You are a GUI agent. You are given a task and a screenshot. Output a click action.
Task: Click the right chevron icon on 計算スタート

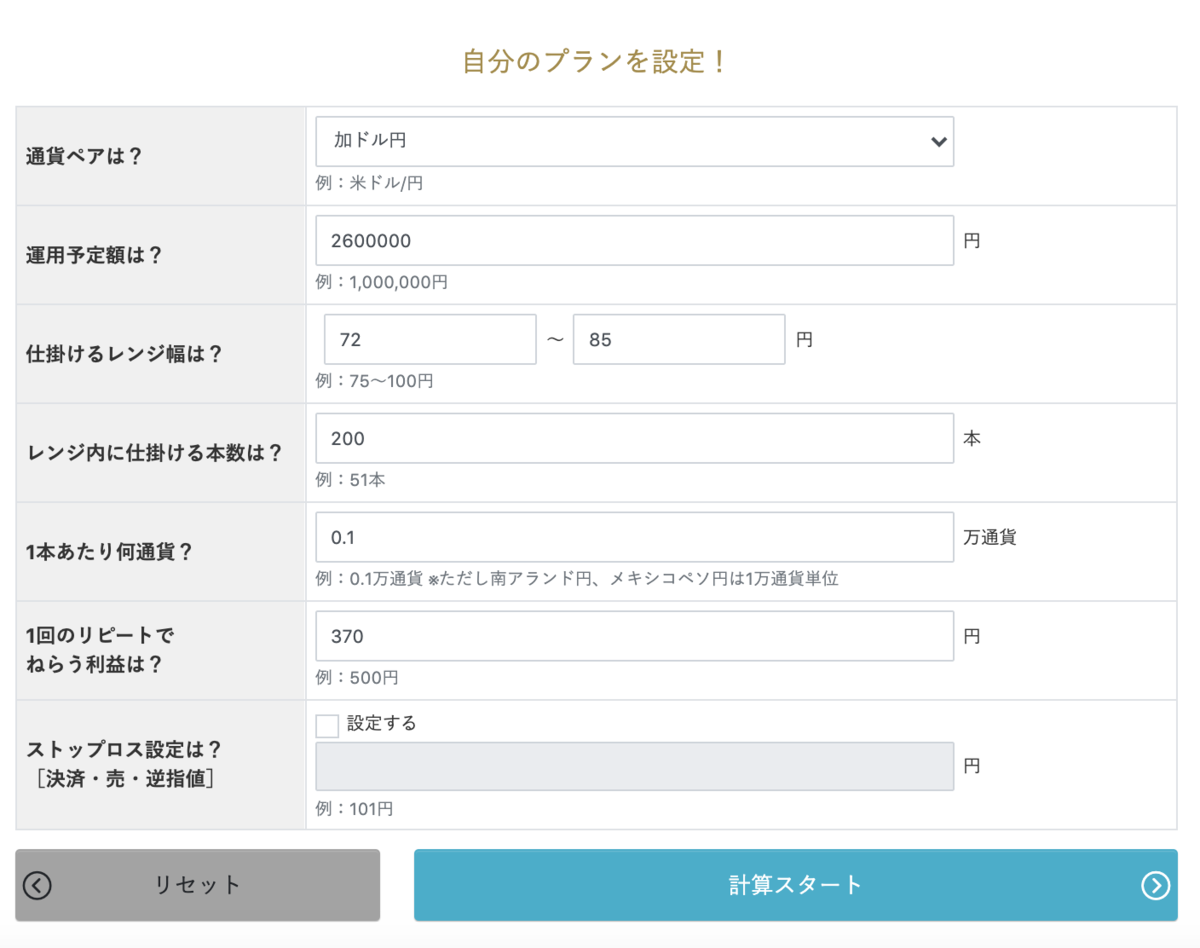[x=1155, y=885]
